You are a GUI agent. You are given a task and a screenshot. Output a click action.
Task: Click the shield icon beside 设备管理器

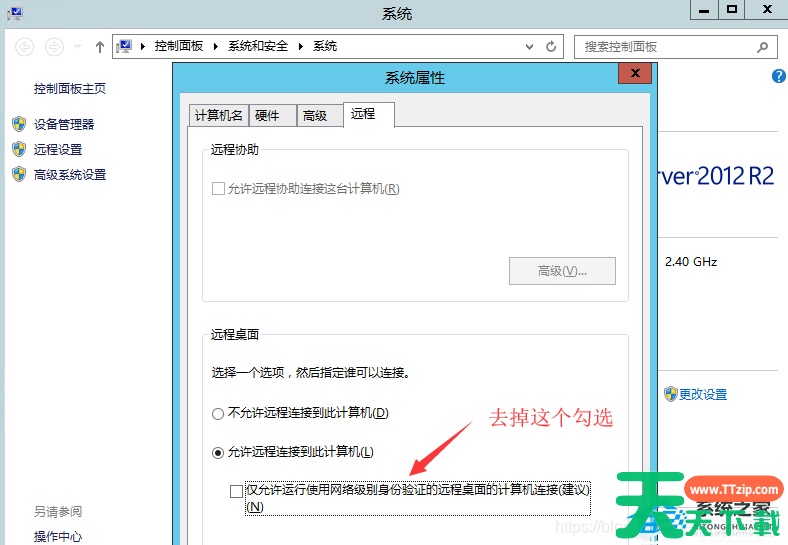coord(18,124)
